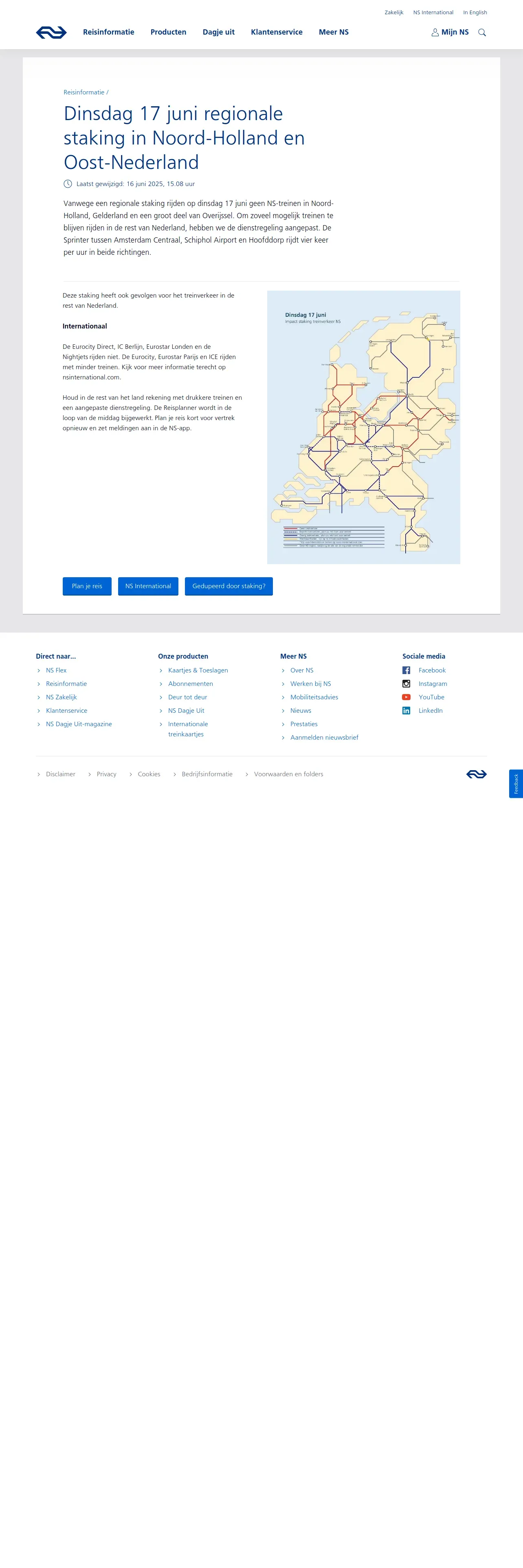
Task: Open the Abonnementen link
Action: click(191, 683)
